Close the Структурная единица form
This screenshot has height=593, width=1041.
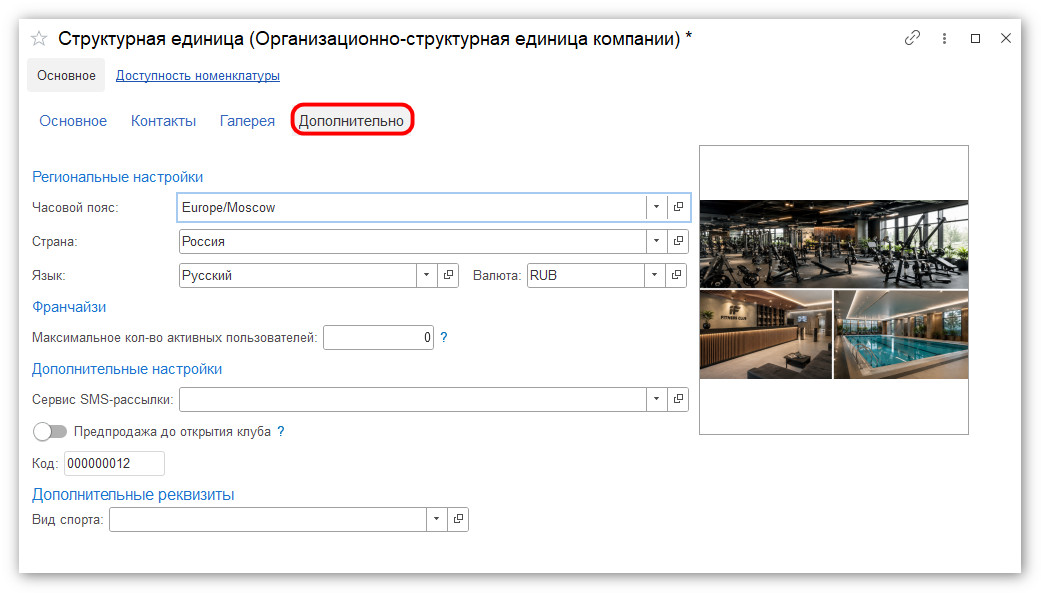click(1006, 39)
